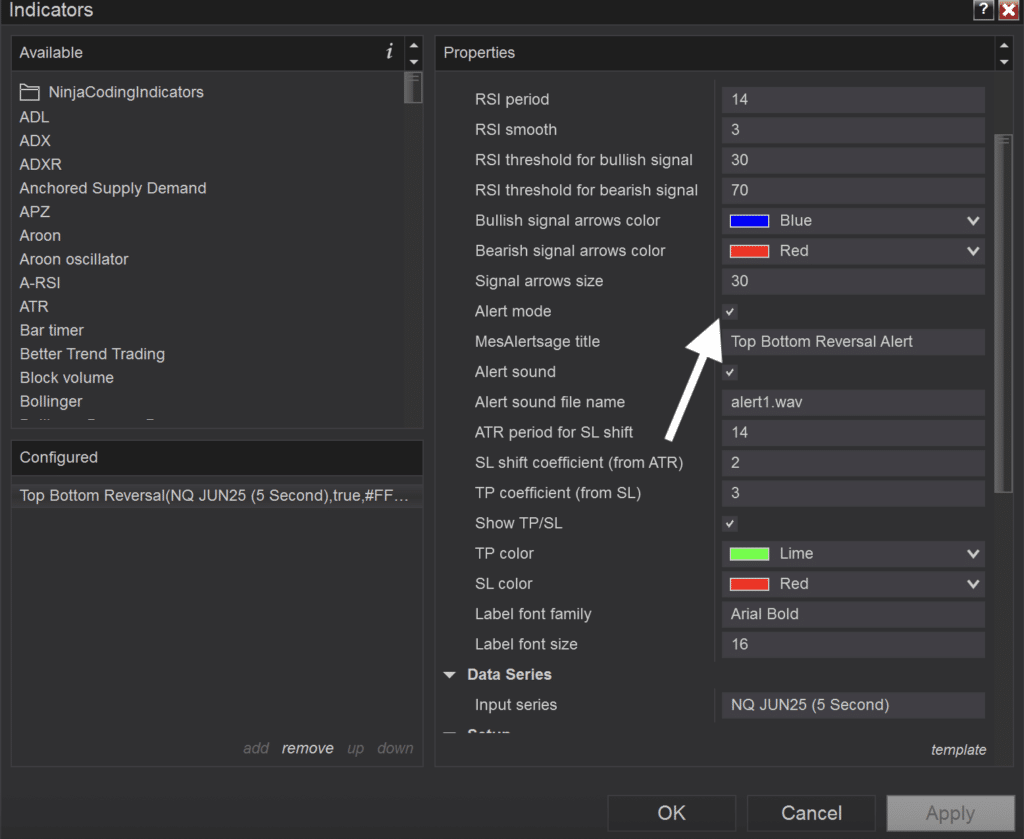The height and width of the screenshot is (839, 1024).
Task: Close the Indicators dialog with red X
Action: point(1009,10)
